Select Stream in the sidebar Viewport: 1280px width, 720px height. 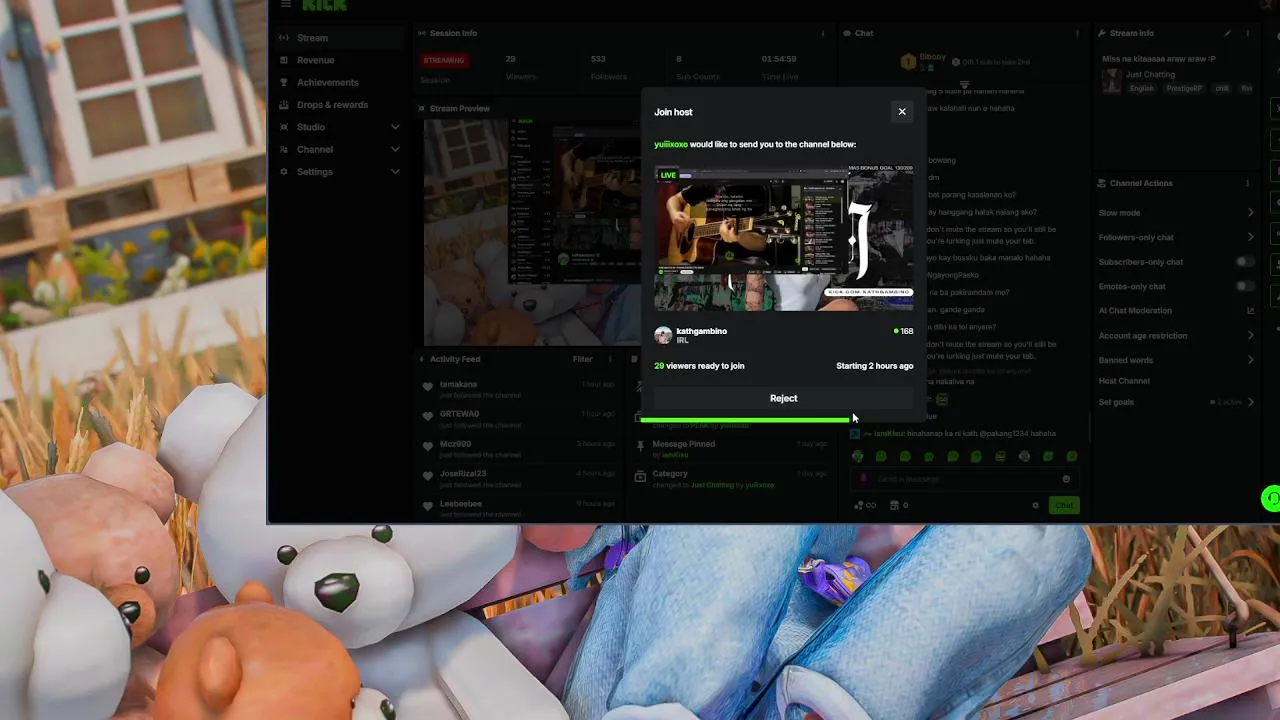pos(339,38)
